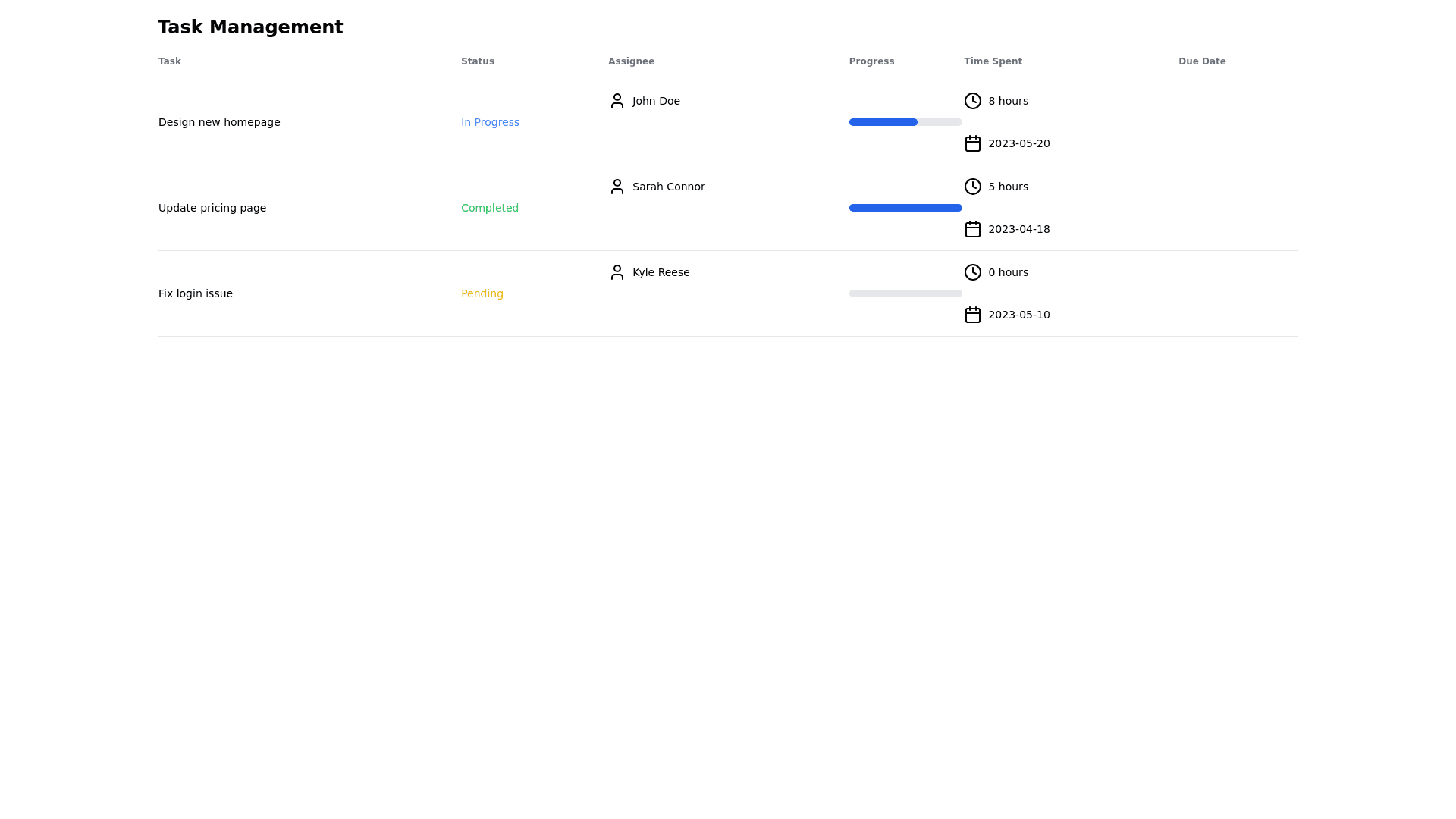Viewport: 1456px width, 819px height.
Task: Open the Design new homepage task
Action: coord(219,122)
